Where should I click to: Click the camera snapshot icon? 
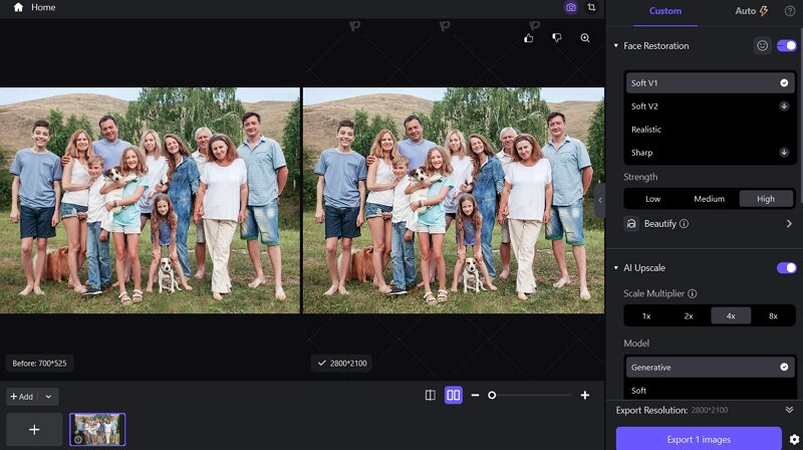click(x=570, y=7)
